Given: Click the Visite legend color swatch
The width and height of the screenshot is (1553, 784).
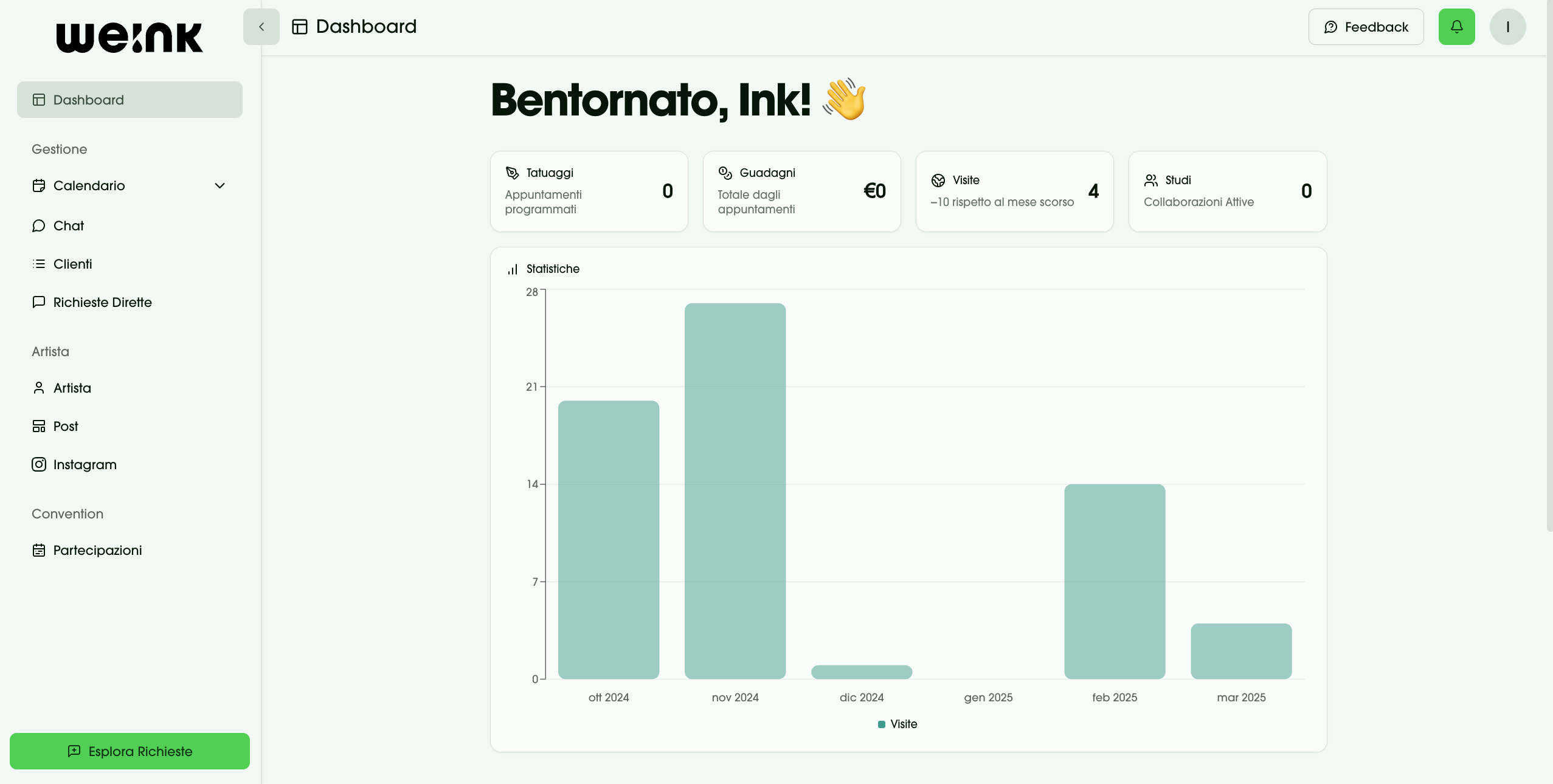Looking at the screenshot, I should [881, 724].
